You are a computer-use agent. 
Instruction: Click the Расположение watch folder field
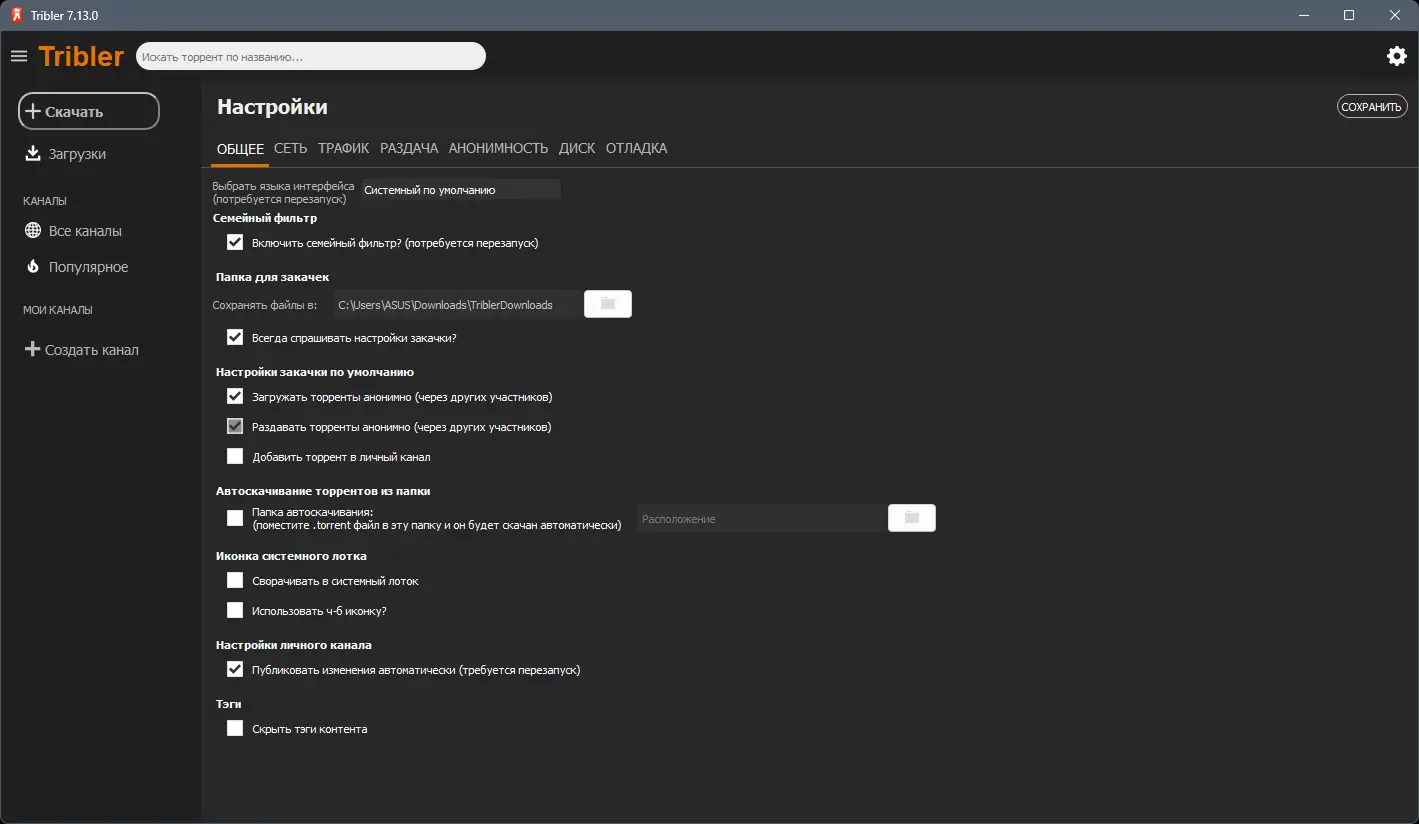tap(762, 519)
